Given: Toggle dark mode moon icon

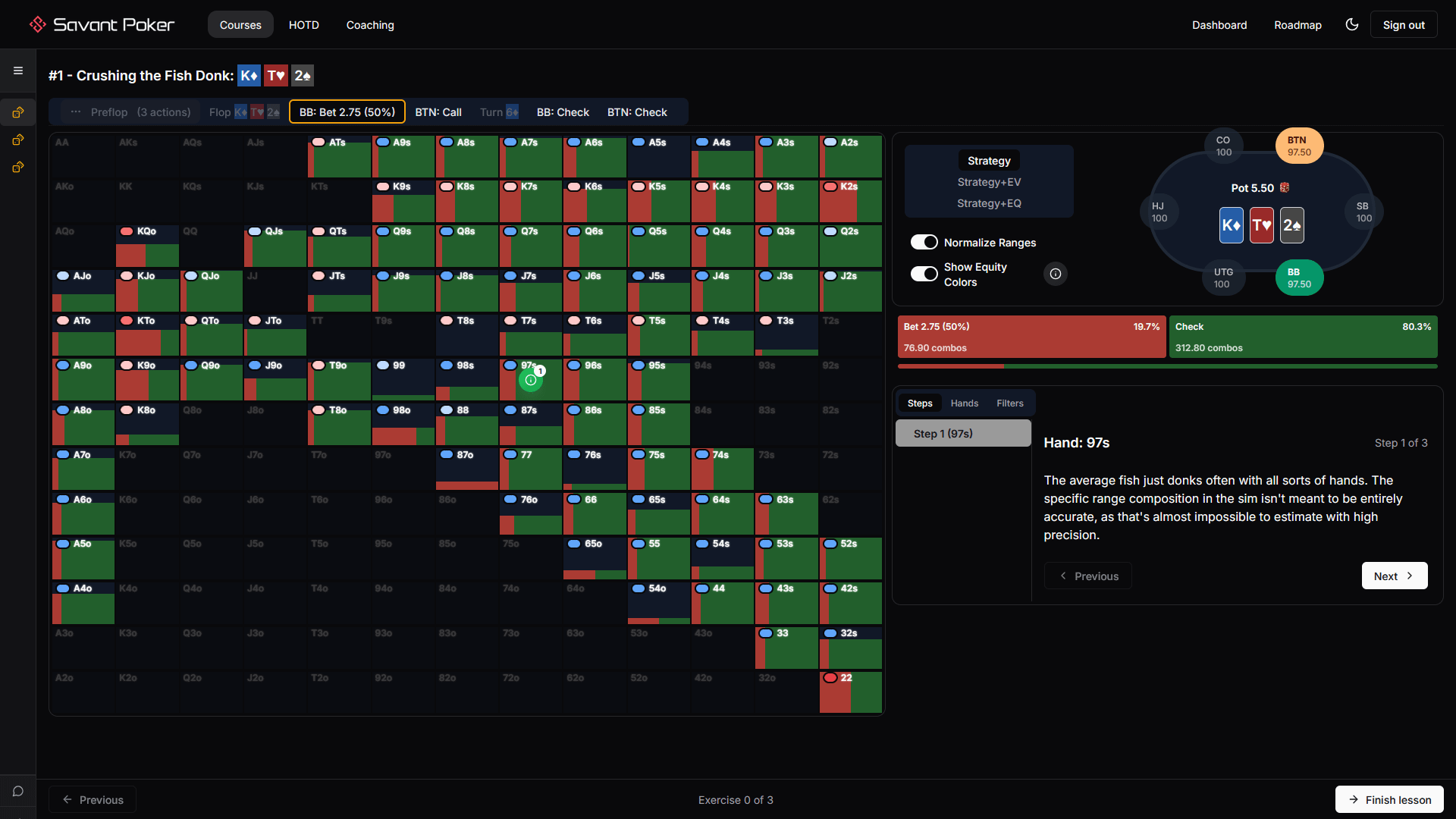Looking at the screenshot, I should (x=1351, y=24).
